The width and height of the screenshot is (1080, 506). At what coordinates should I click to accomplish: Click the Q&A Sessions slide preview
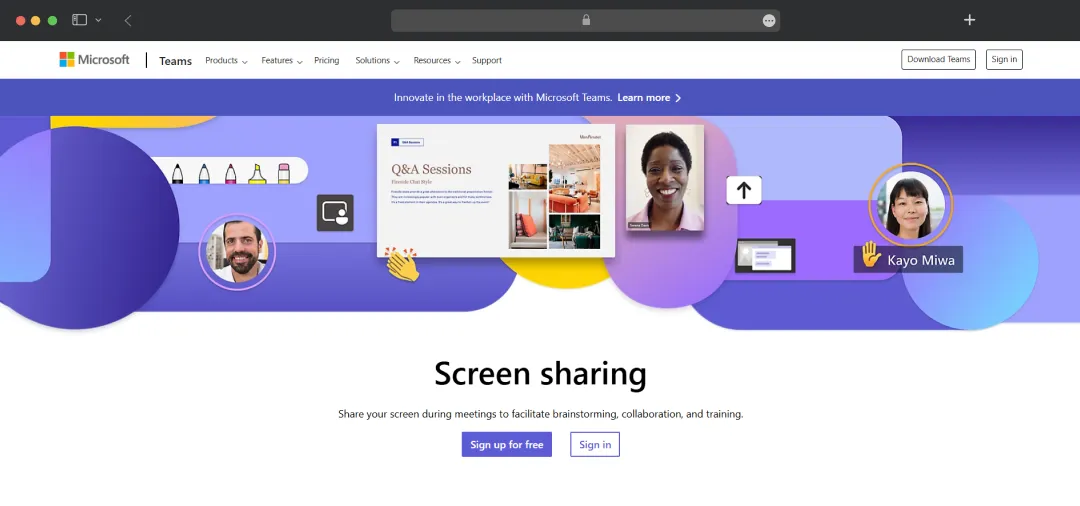496,191
